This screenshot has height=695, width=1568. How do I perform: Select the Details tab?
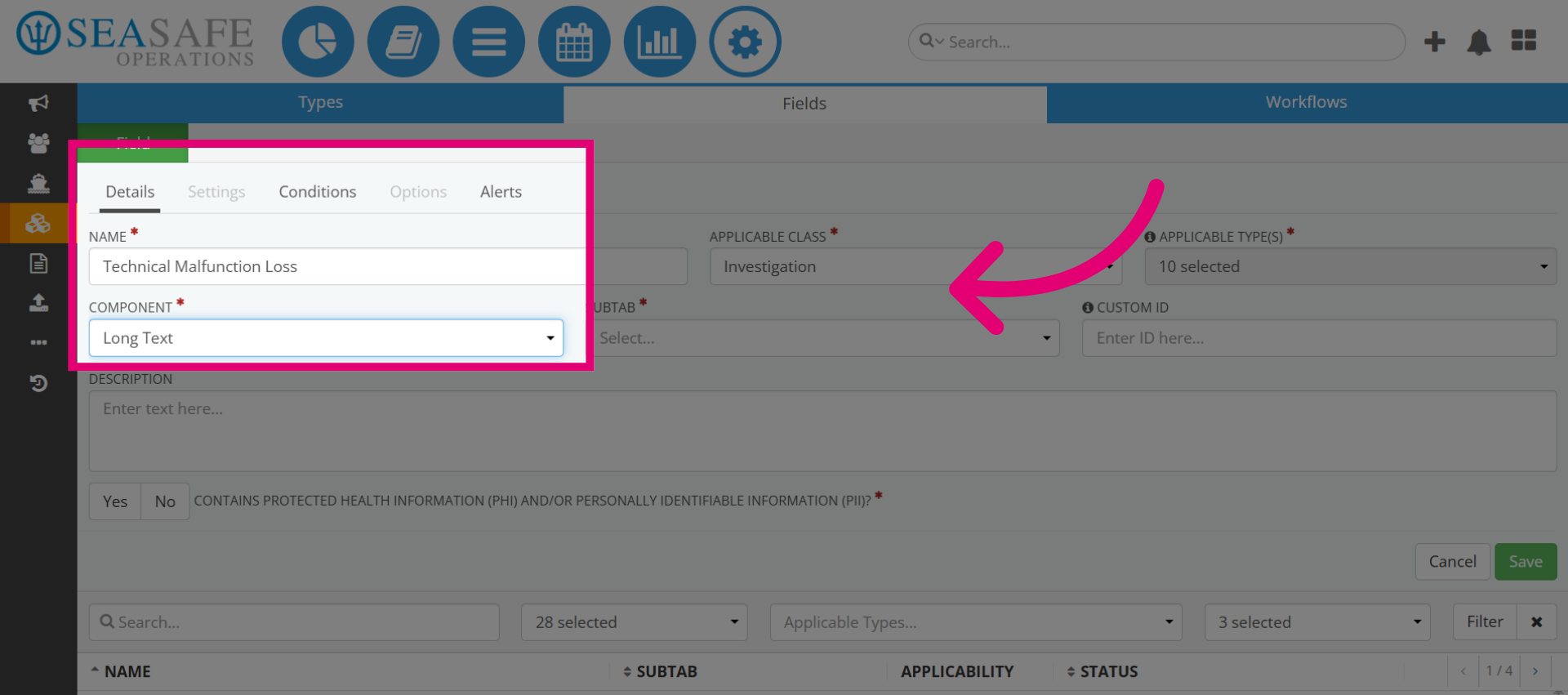(x=130, y=192)
